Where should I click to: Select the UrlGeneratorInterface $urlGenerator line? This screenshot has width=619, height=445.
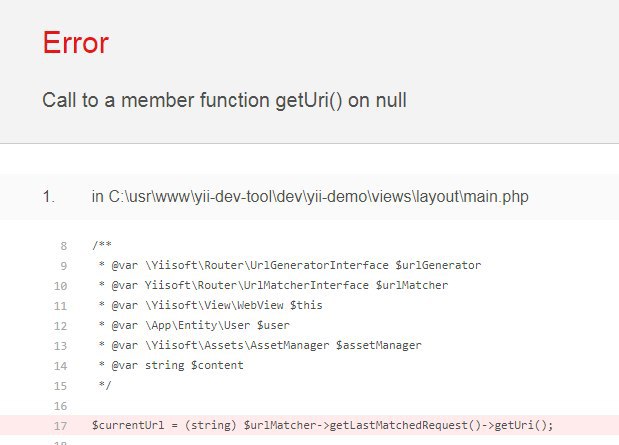pos(290,265)
